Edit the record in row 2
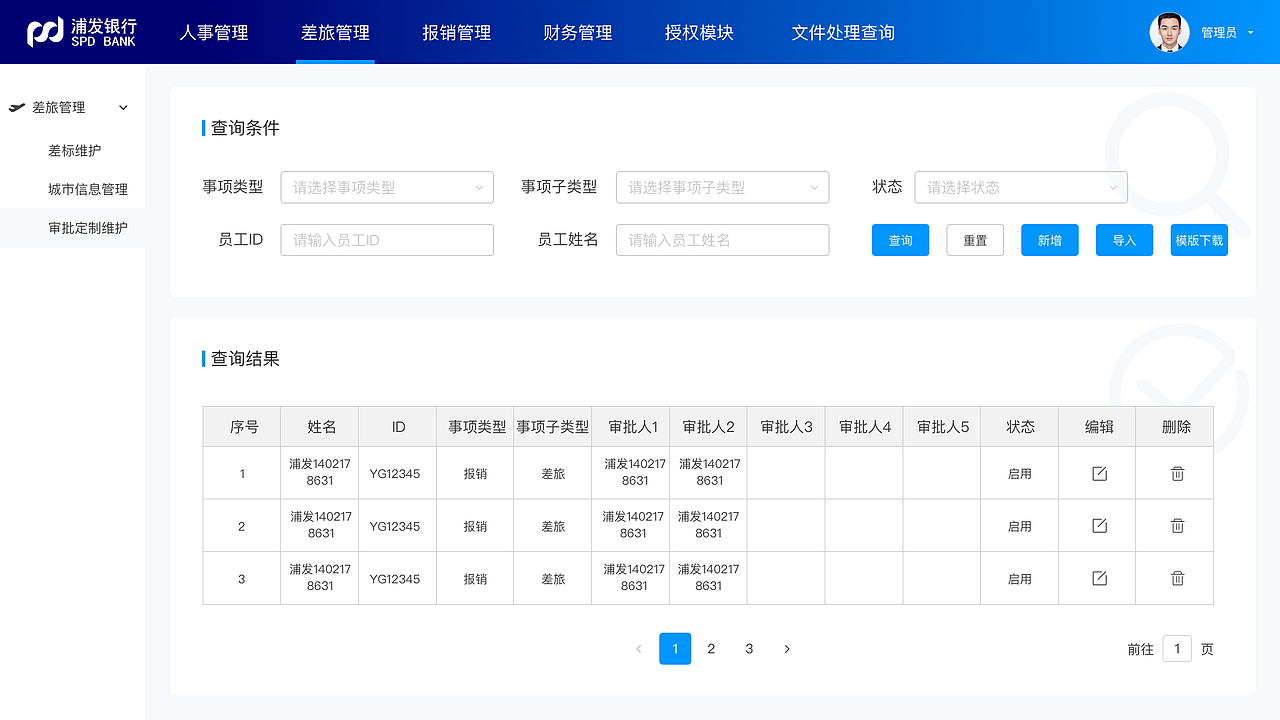1280x720 pixels. pos(1099,526)
